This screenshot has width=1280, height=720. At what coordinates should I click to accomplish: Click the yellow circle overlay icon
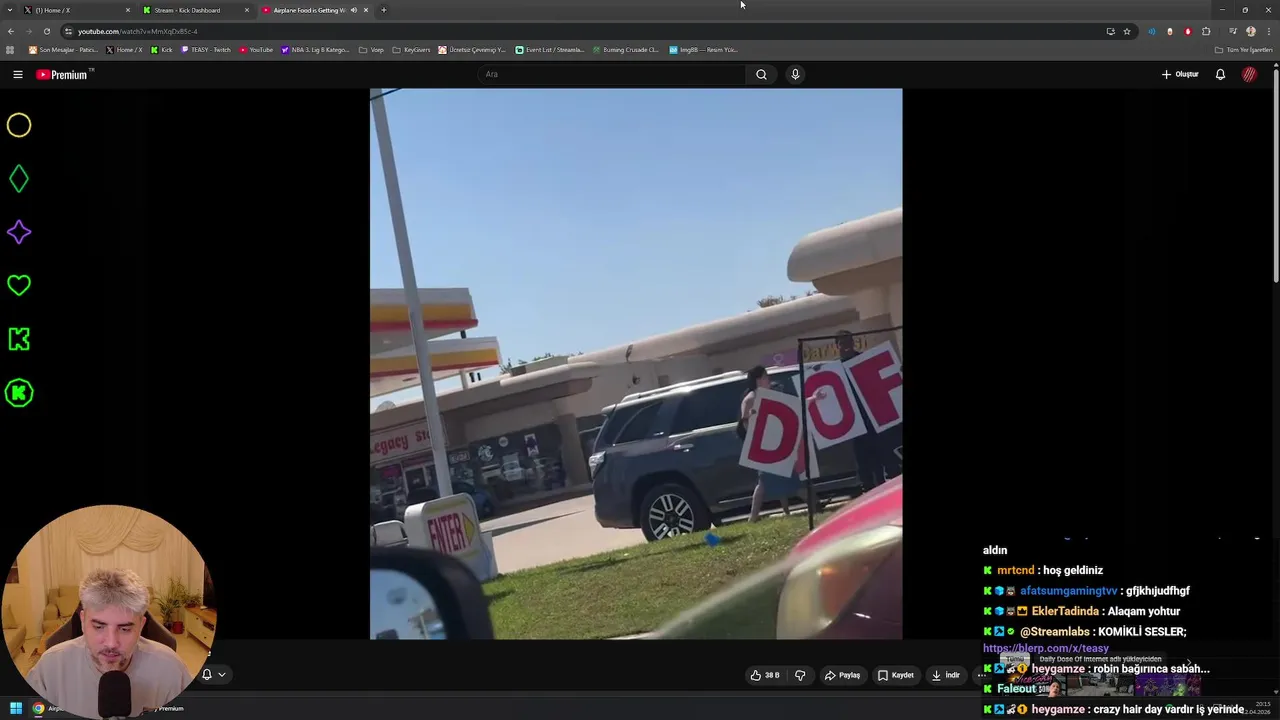coord(19,125)
